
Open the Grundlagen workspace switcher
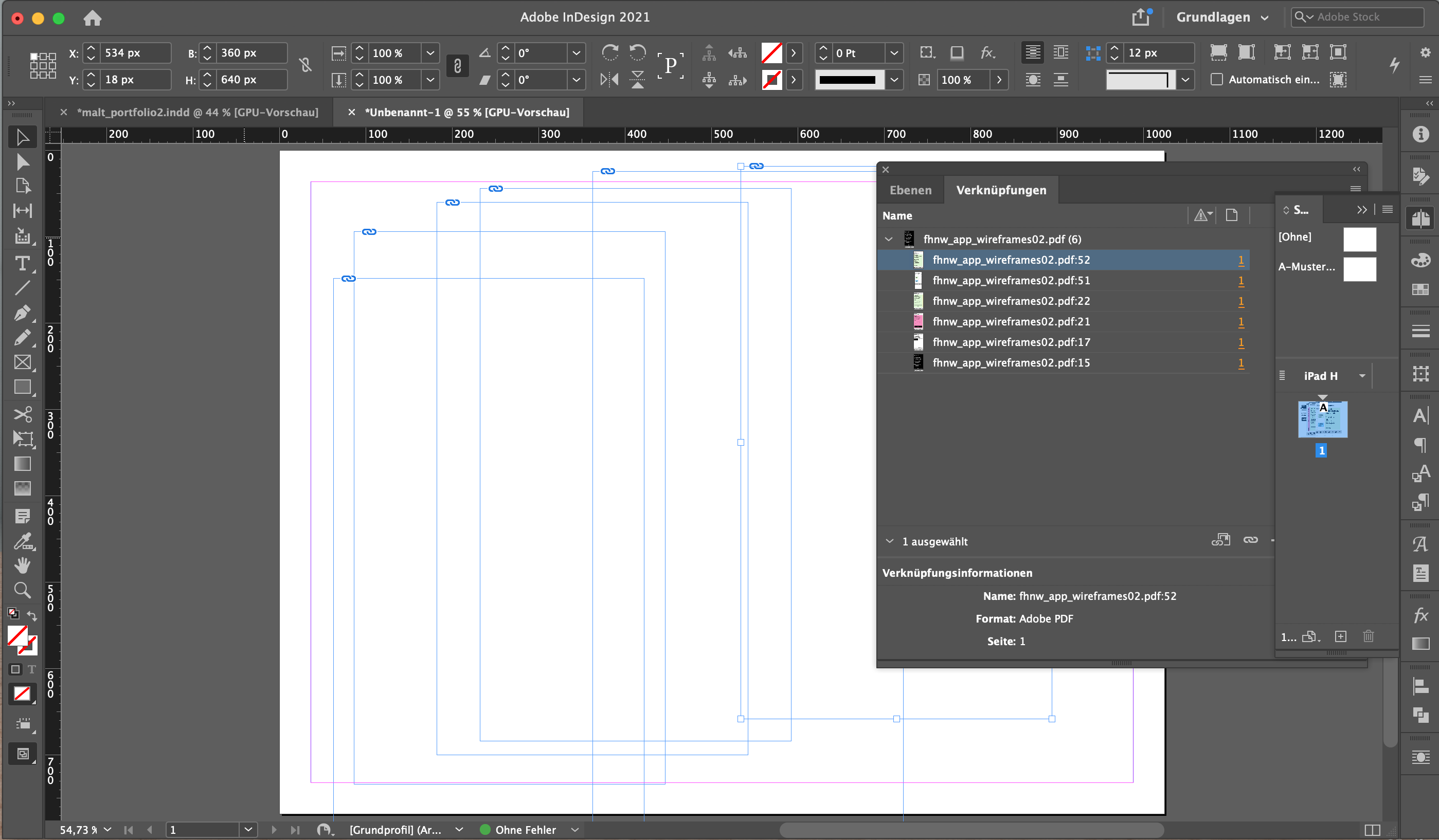coord(1222,16)
